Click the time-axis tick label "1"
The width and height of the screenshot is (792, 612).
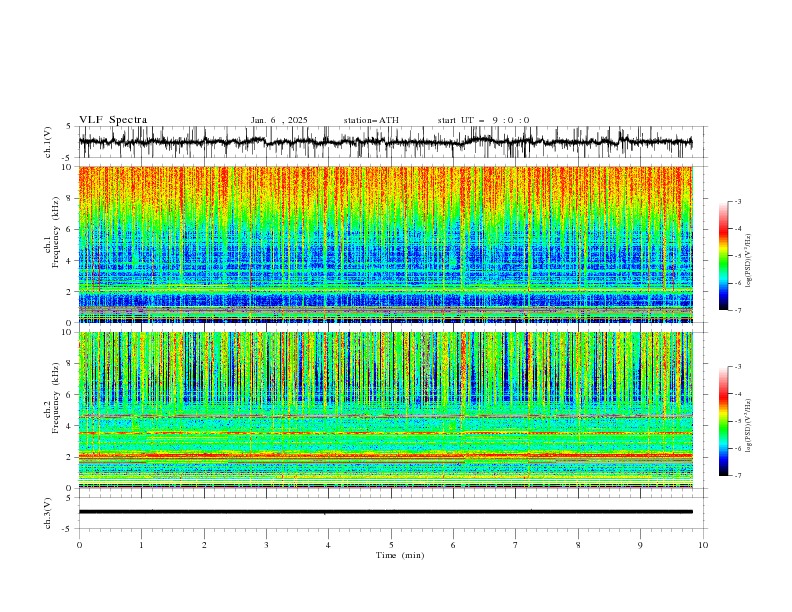141,545
